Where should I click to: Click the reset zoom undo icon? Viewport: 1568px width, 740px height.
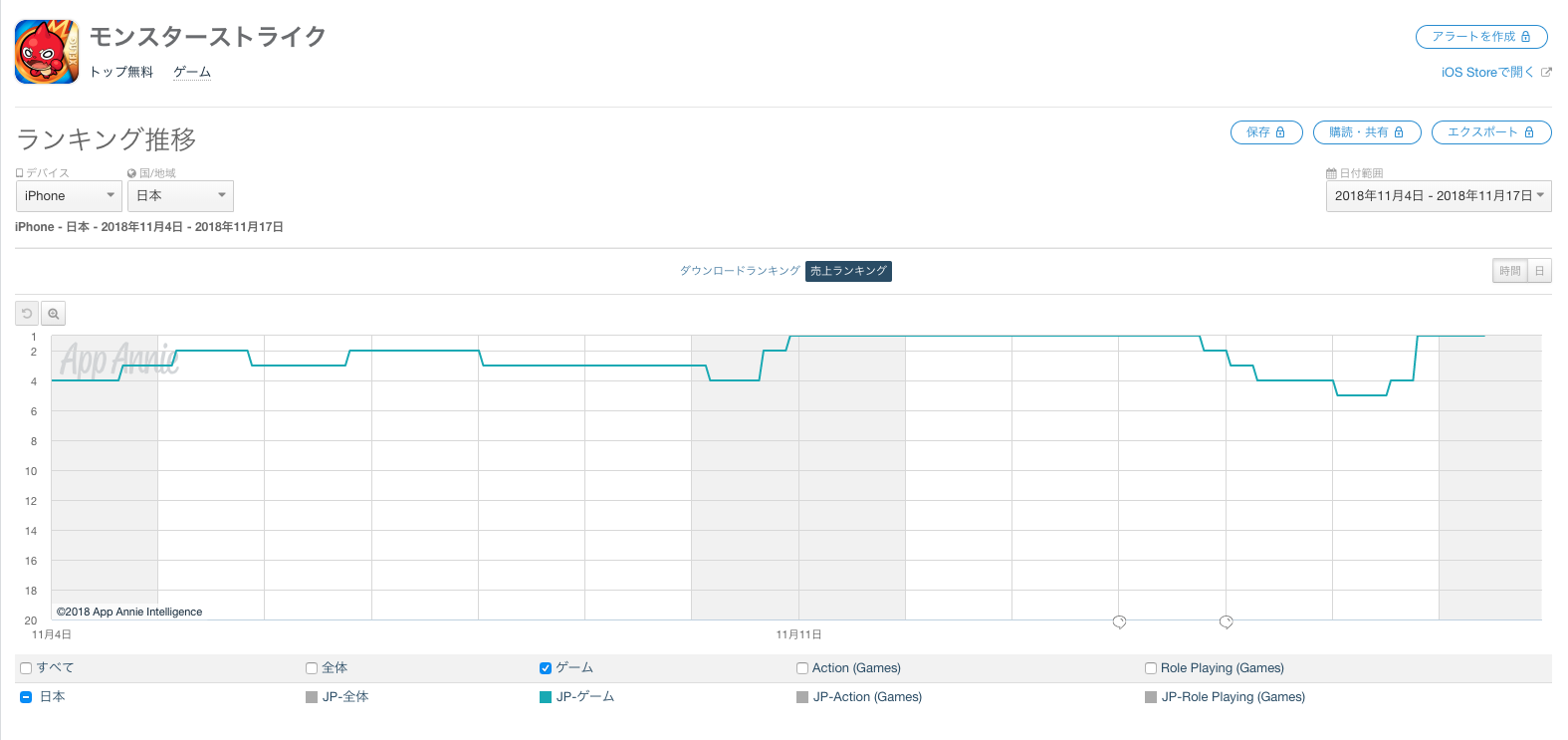27,314
